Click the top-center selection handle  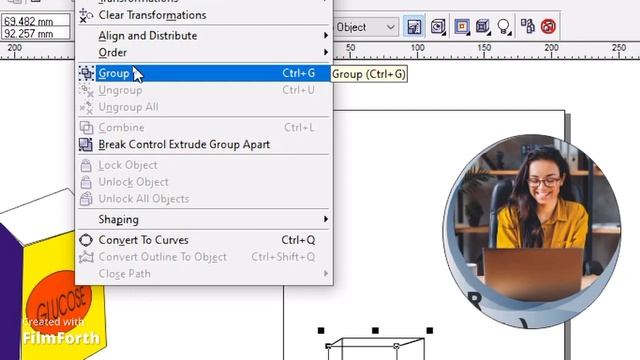pyautogui.click(x=375, y=330)
